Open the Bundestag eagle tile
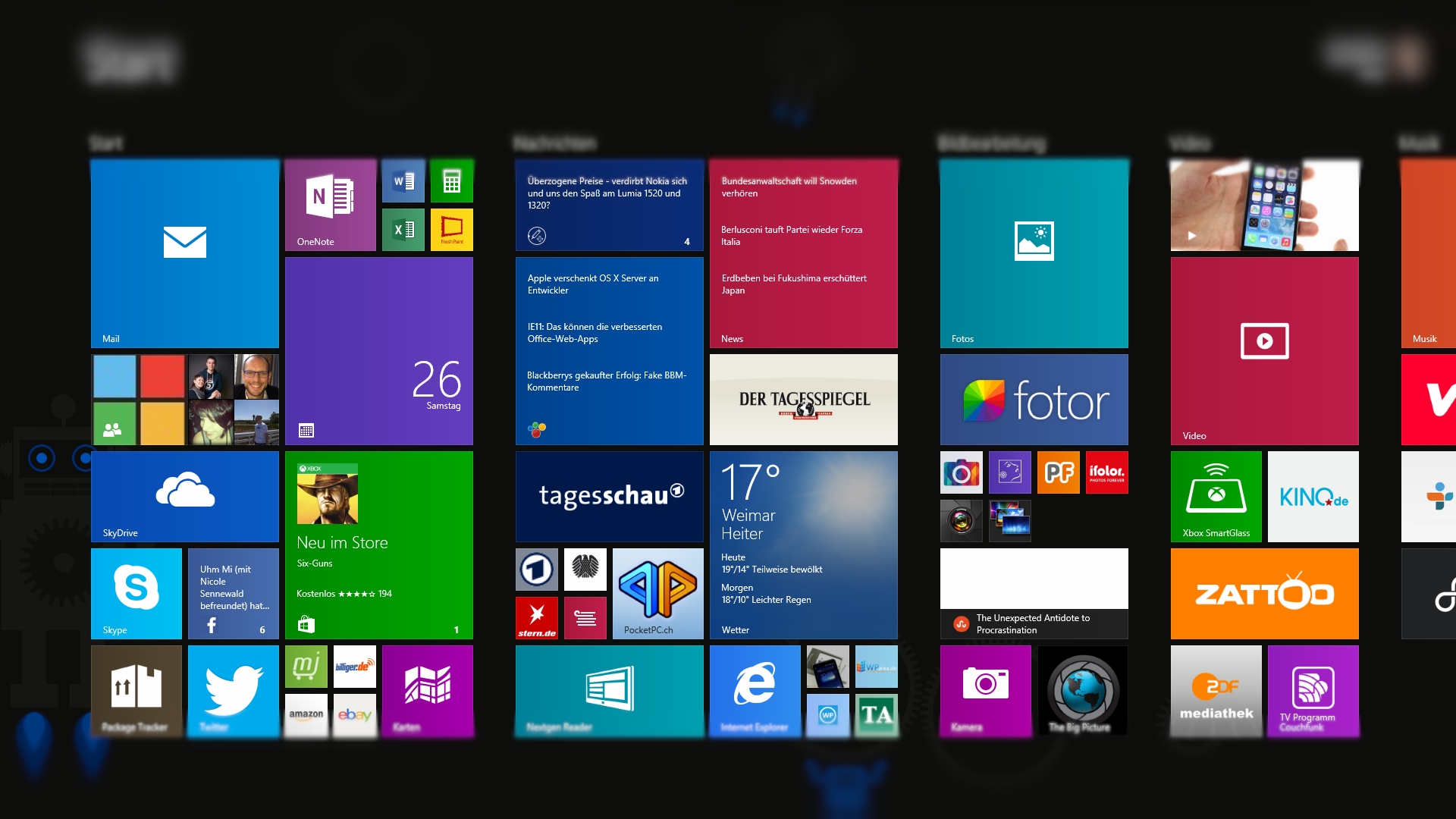Image resolution: width=1456 pixels, height=819 pixels. (585, 570)
